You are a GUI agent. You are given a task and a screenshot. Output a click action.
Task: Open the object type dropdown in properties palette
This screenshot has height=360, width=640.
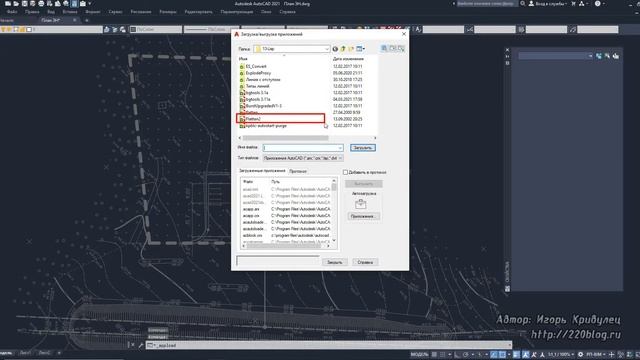(590, 56)
